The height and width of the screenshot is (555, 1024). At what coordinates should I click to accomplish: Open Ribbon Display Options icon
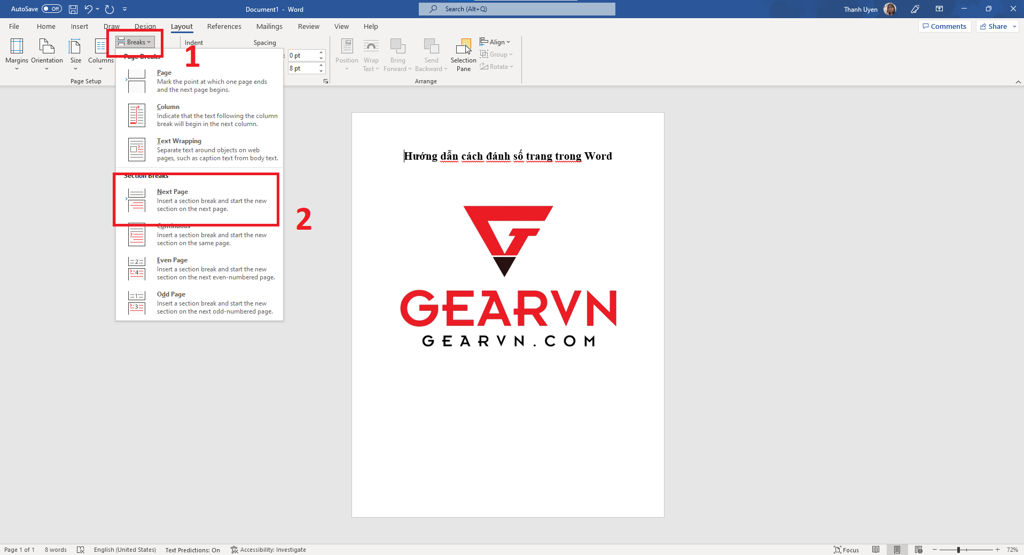(x=939, y=9)
